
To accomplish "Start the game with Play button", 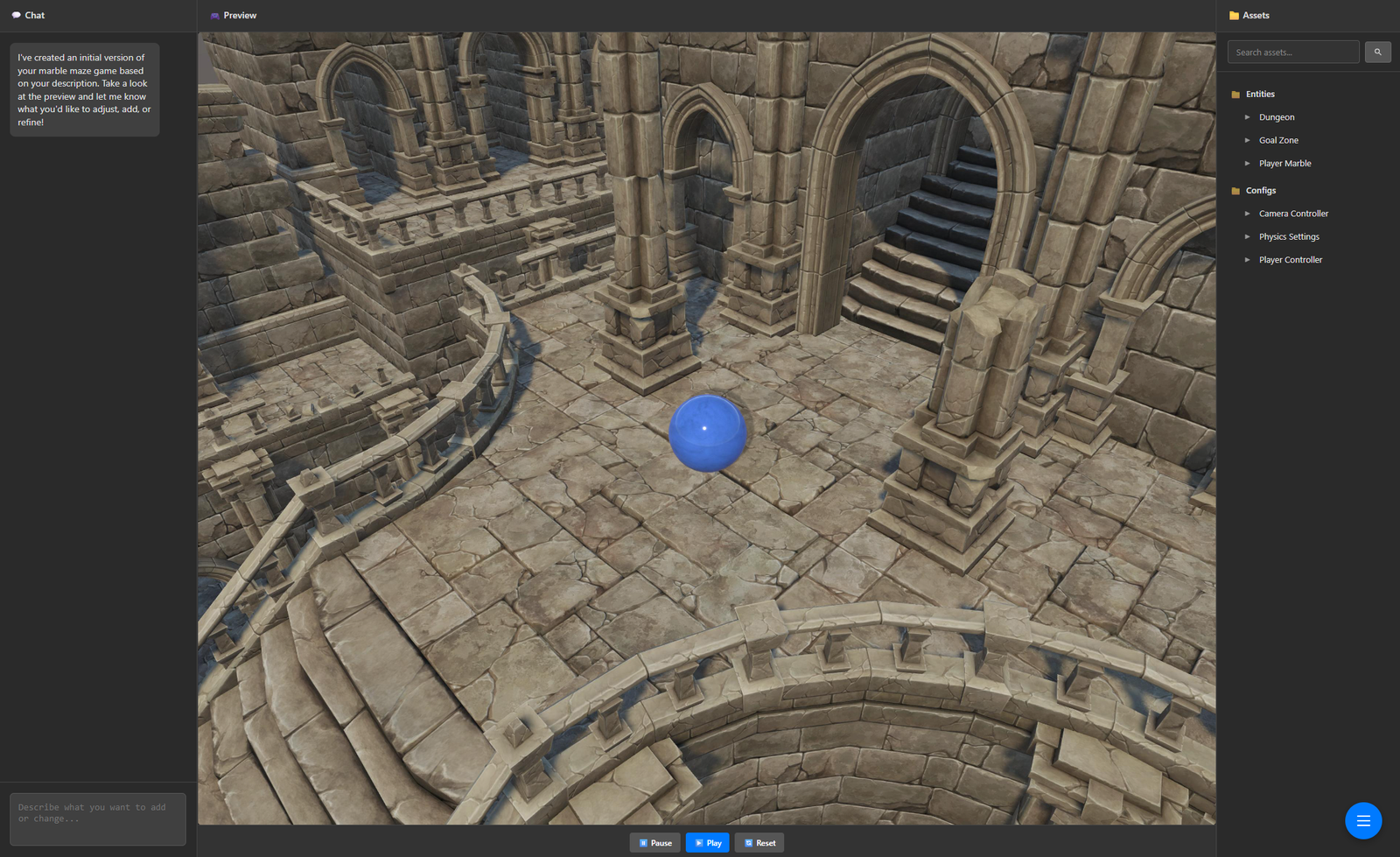I will [707, 843].
